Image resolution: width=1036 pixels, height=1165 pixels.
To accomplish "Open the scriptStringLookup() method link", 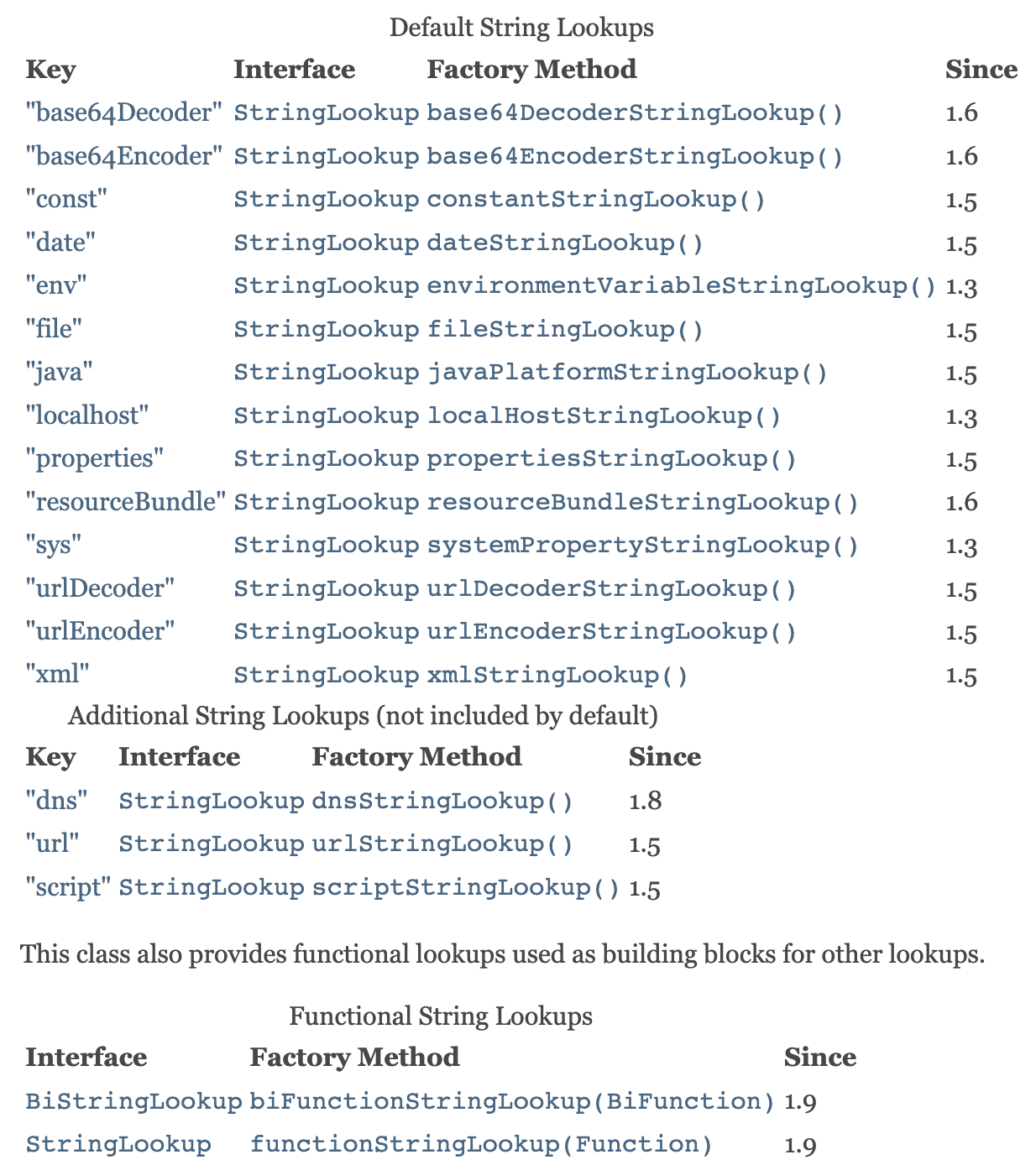I will pos(466,888).
